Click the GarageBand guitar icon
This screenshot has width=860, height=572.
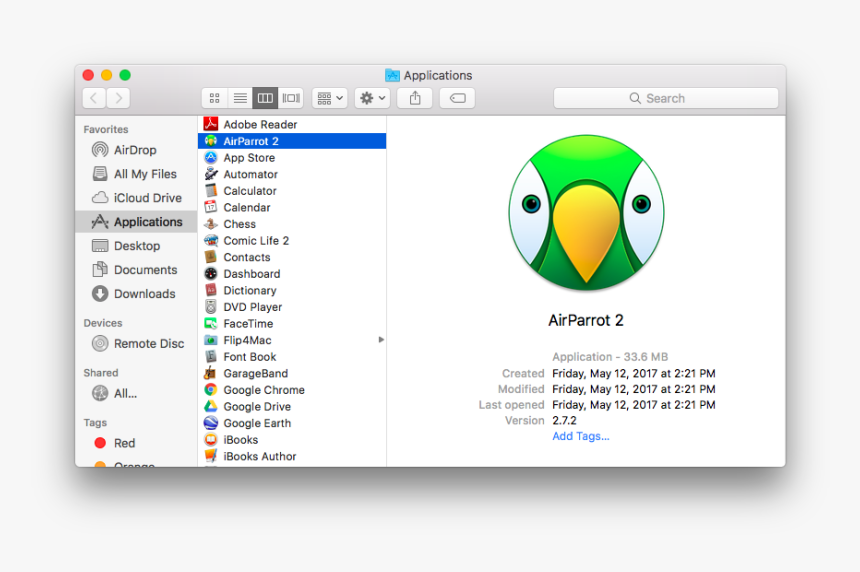[211, 373]
